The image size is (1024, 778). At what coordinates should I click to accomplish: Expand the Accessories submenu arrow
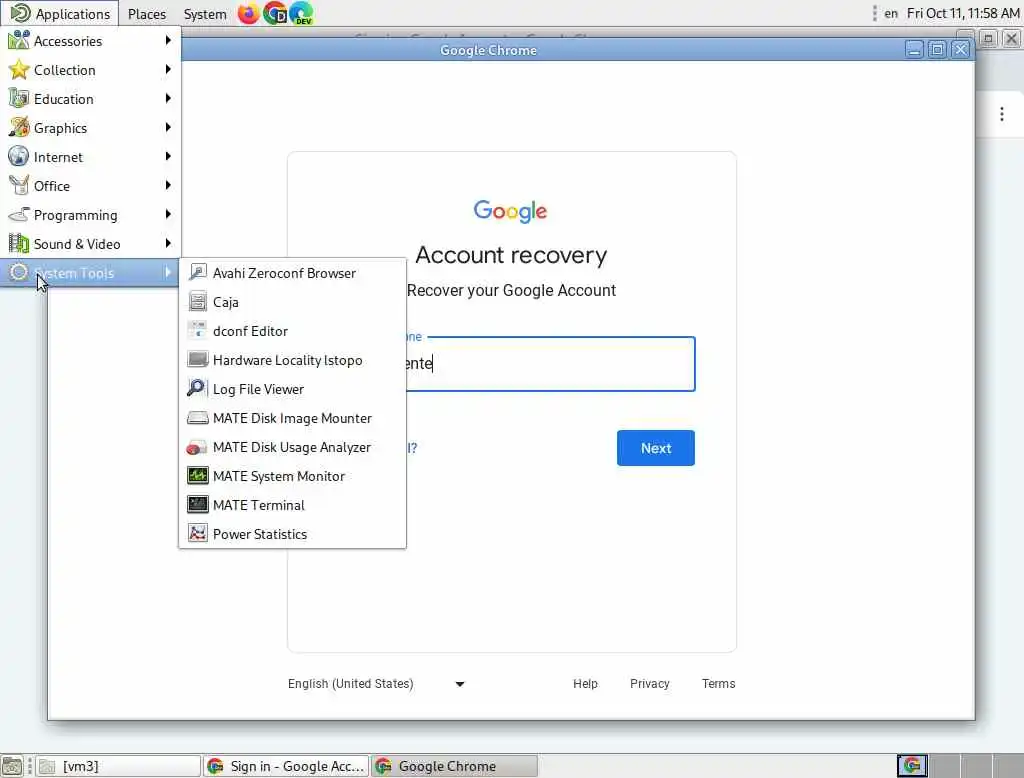point(168,41)
